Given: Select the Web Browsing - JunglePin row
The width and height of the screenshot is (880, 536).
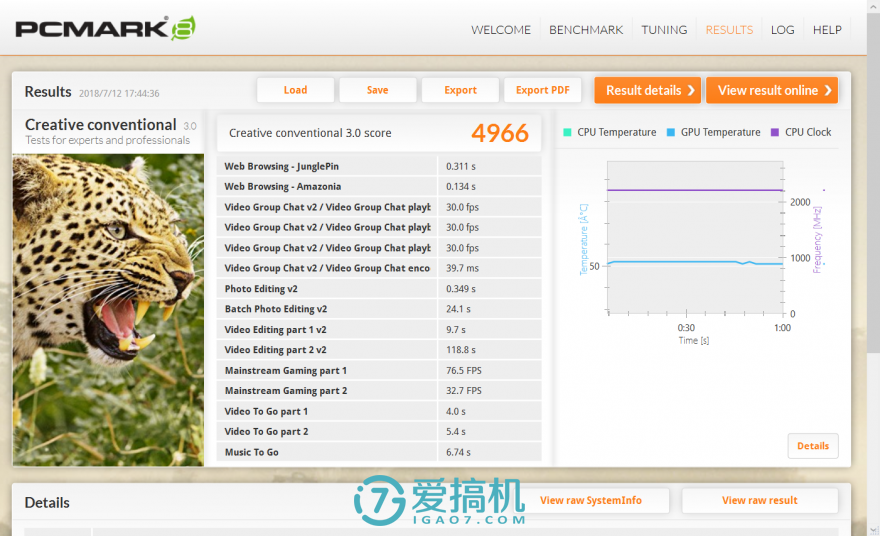Looking at the screenshot, I should click(379, 166).
